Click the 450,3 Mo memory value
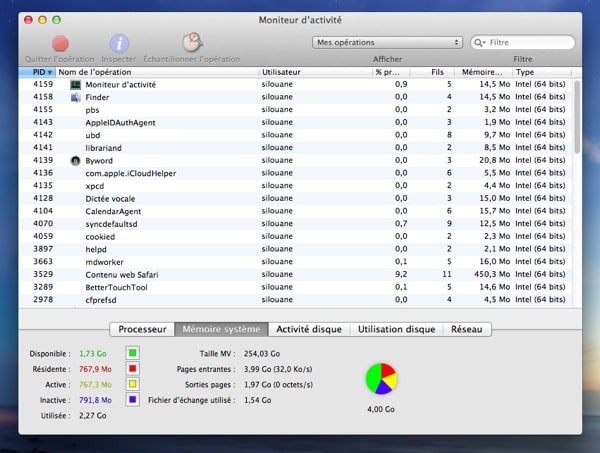Image resolution: width=600 pixels, height=453 pixels. [492, 274]
